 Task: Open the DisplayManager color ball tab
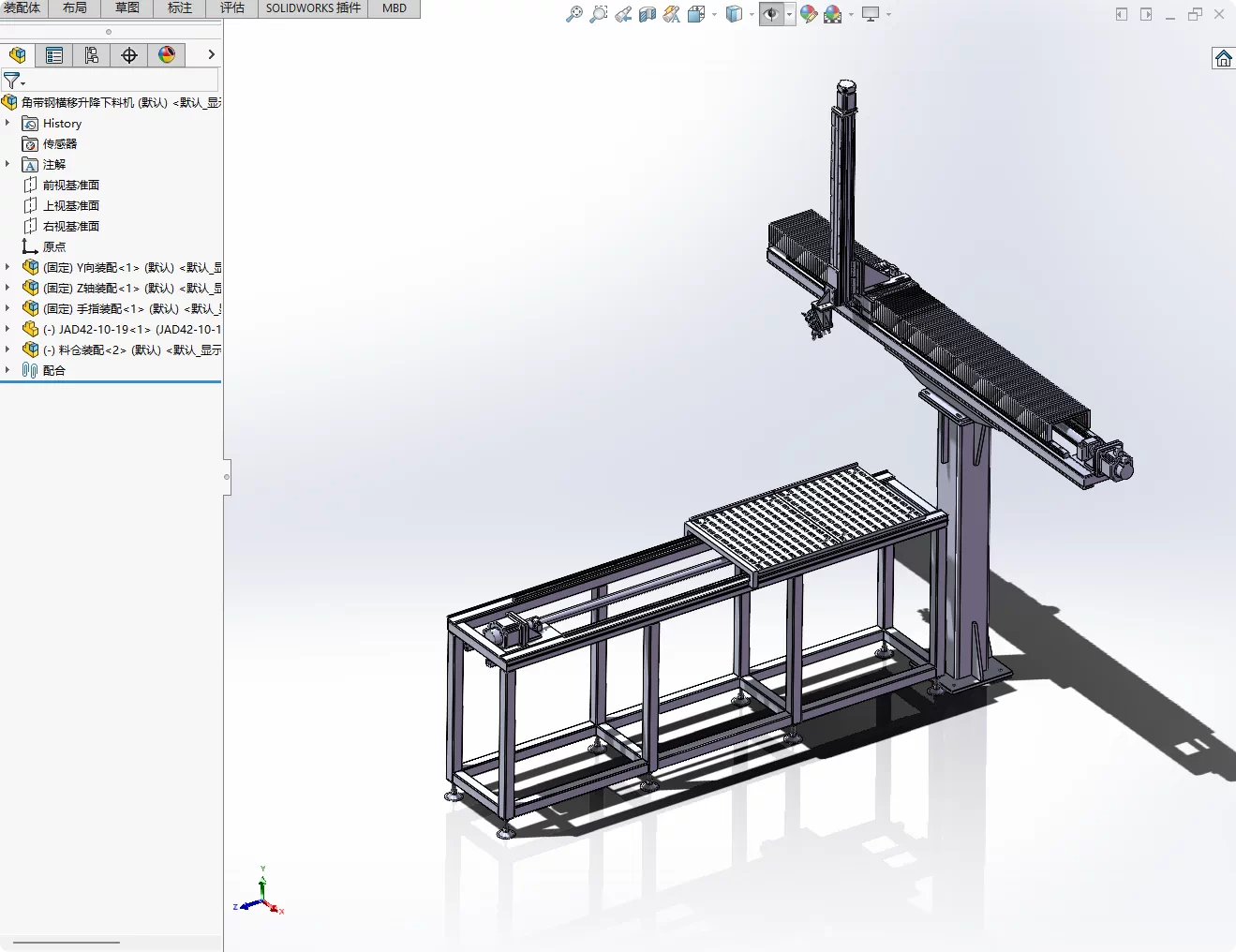point(167,55)
